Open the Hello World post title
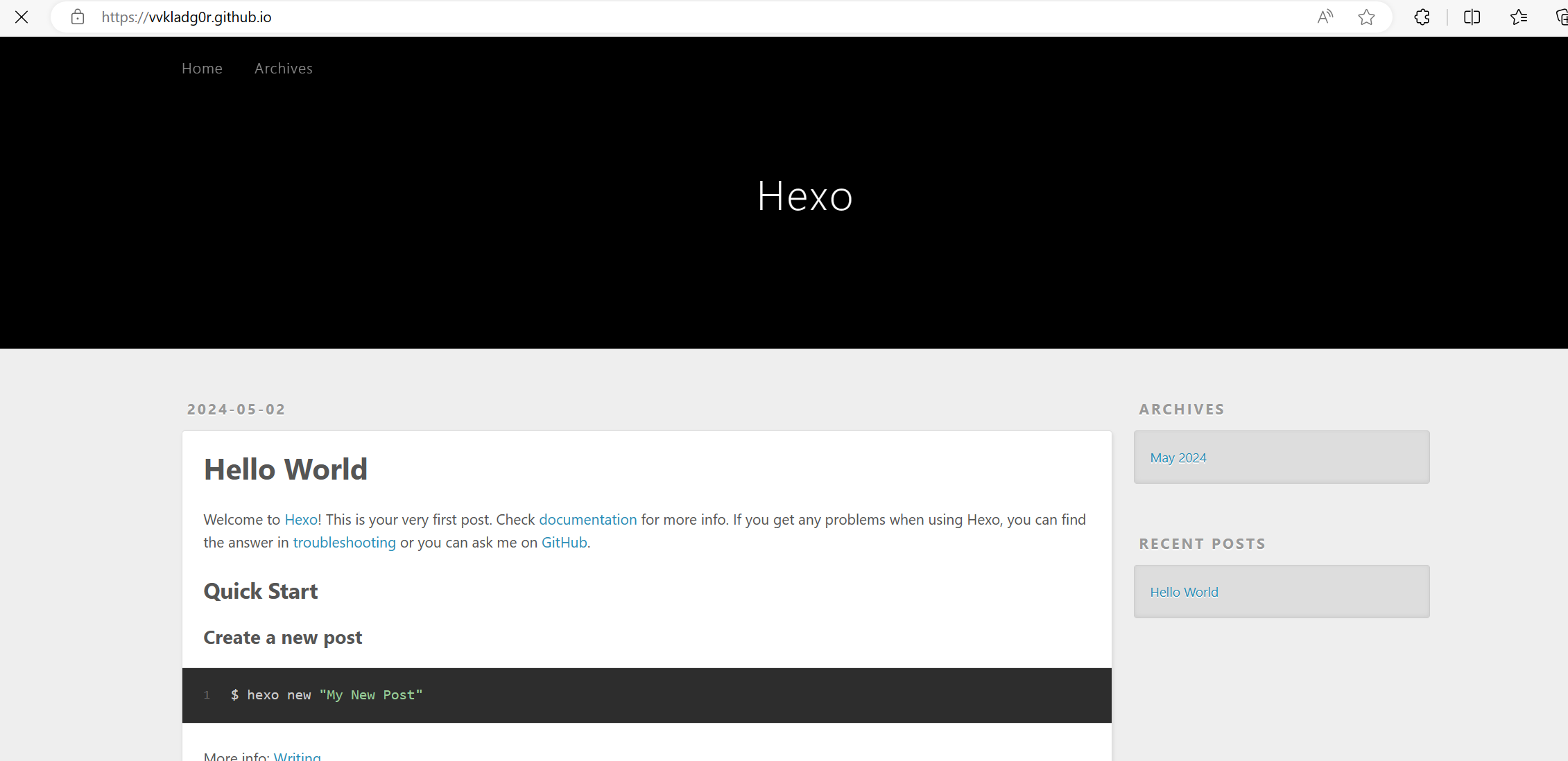Viewport: 1568px width, 761px height. (x=285, y=470)
